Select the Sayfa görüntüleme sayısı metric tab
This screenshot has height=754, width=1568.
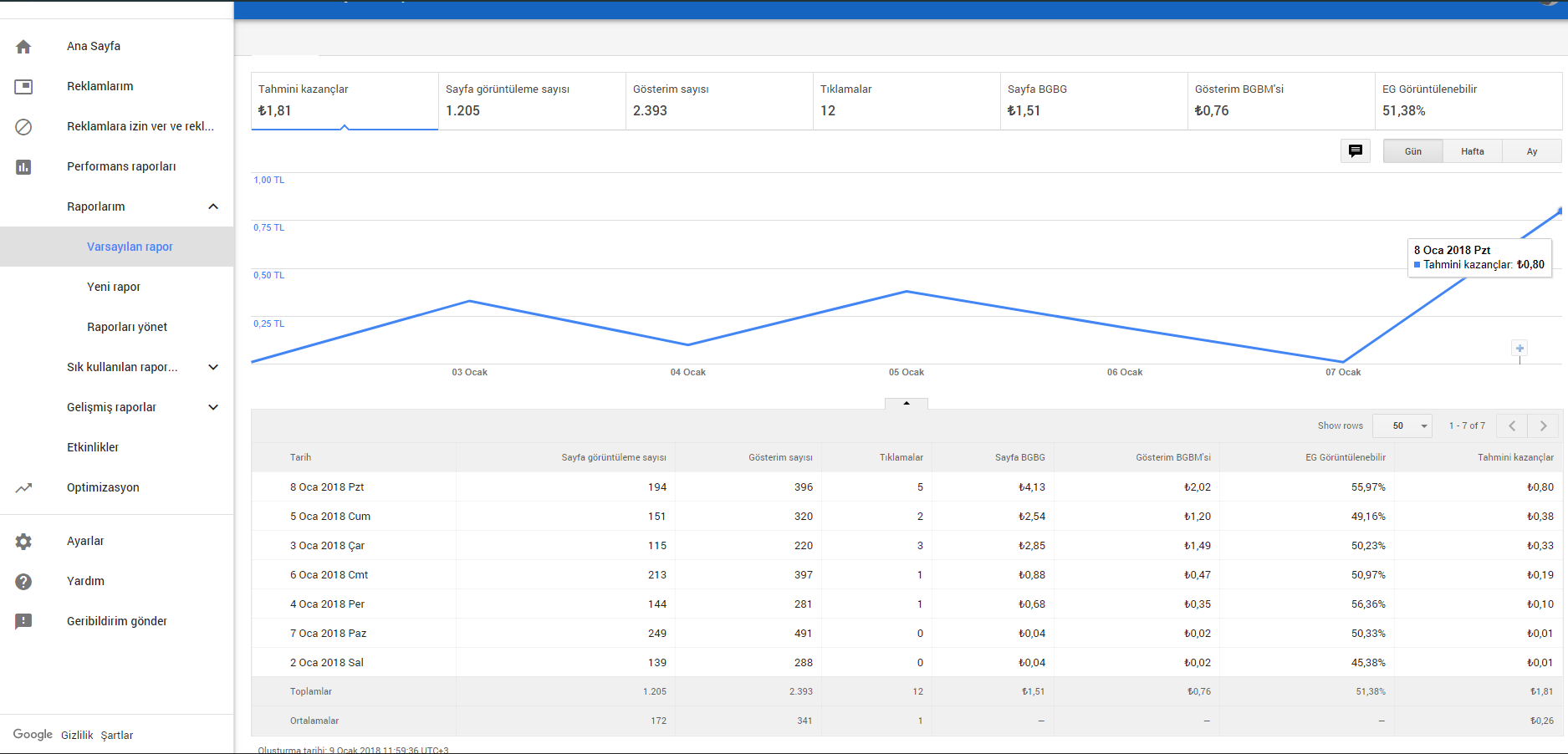coord(532,101)
